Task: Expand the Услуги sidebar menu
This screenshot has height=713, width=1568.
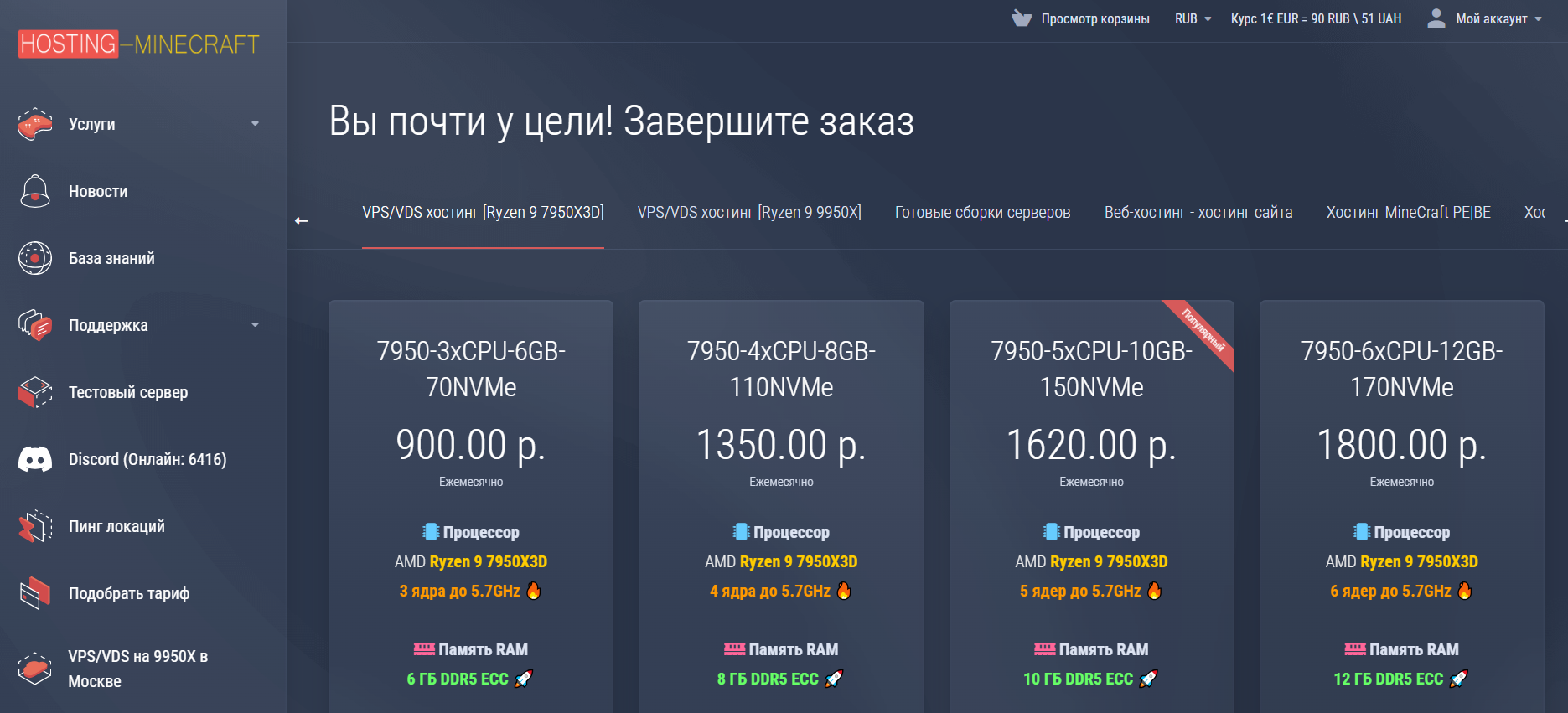Action: [x=255, y=124]
